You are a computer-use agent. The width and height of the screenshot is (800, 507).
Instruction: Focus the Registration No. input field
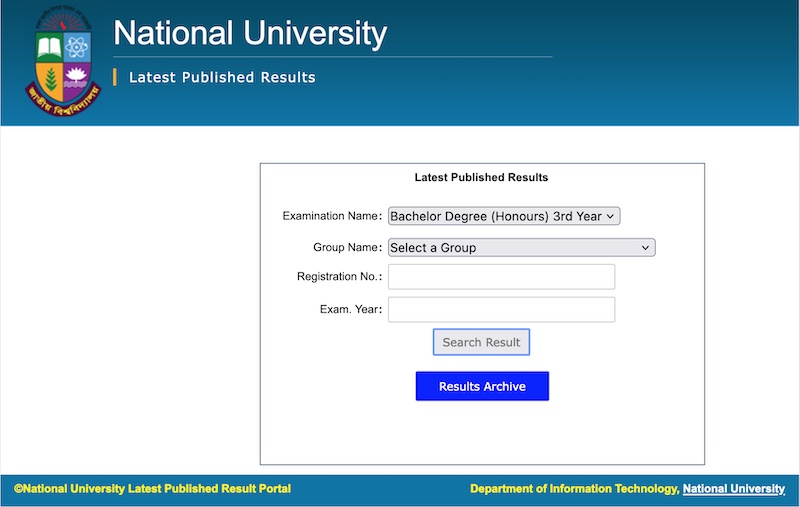tap(502, 276)
